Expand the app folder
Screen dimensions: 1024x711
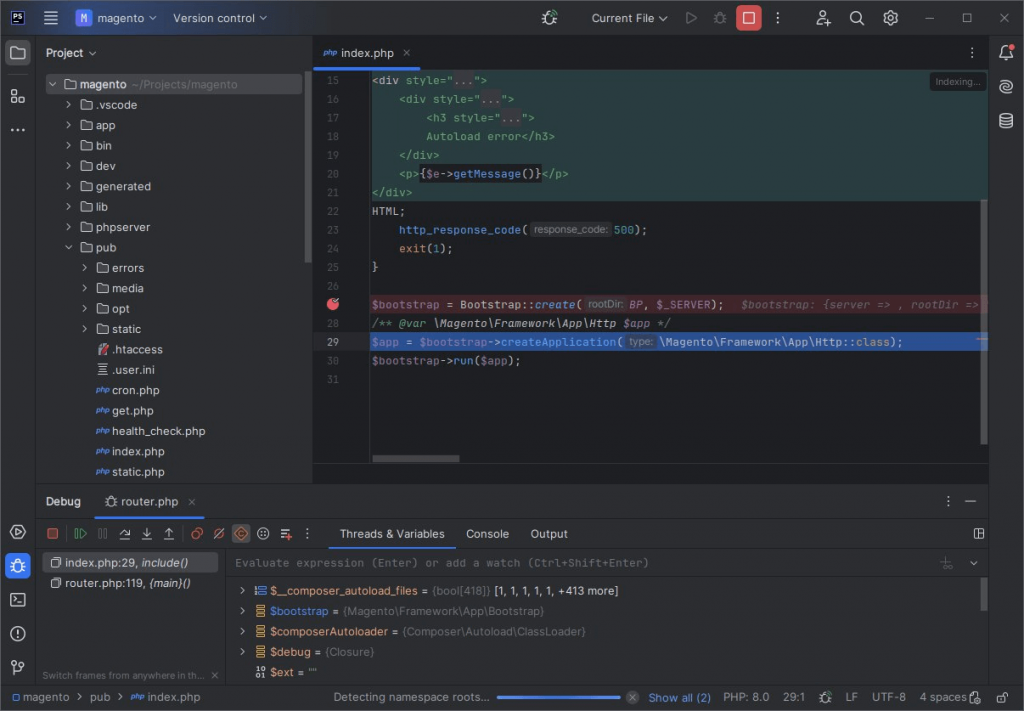point(69,125)
